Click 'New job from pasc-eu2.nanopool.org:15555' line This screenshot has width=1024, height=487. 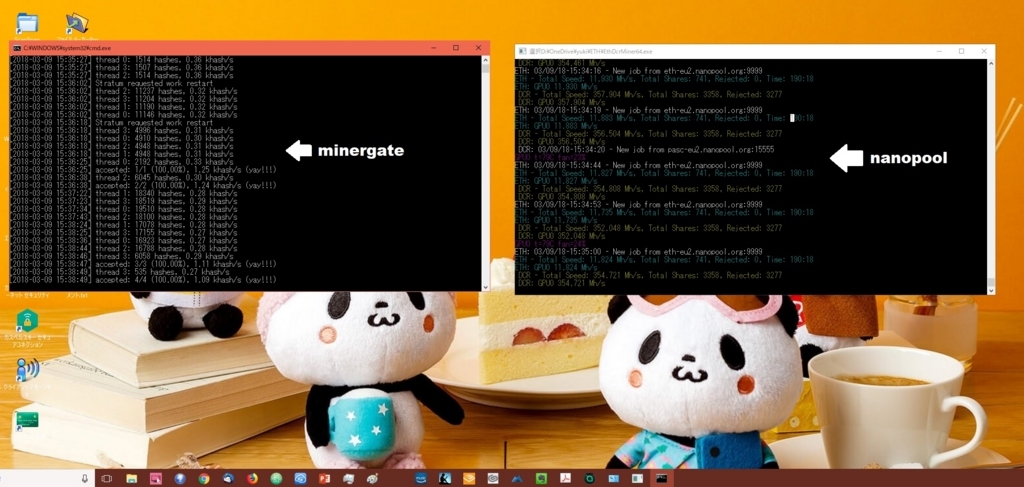coord(646,149)
